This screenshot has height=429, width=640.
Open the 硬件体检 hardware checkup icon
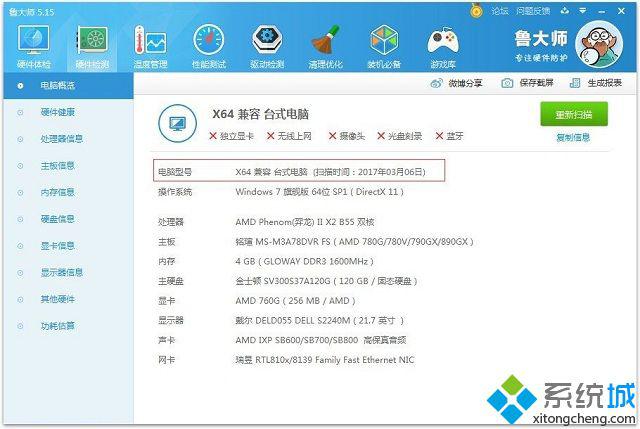[x=33, y=46]
